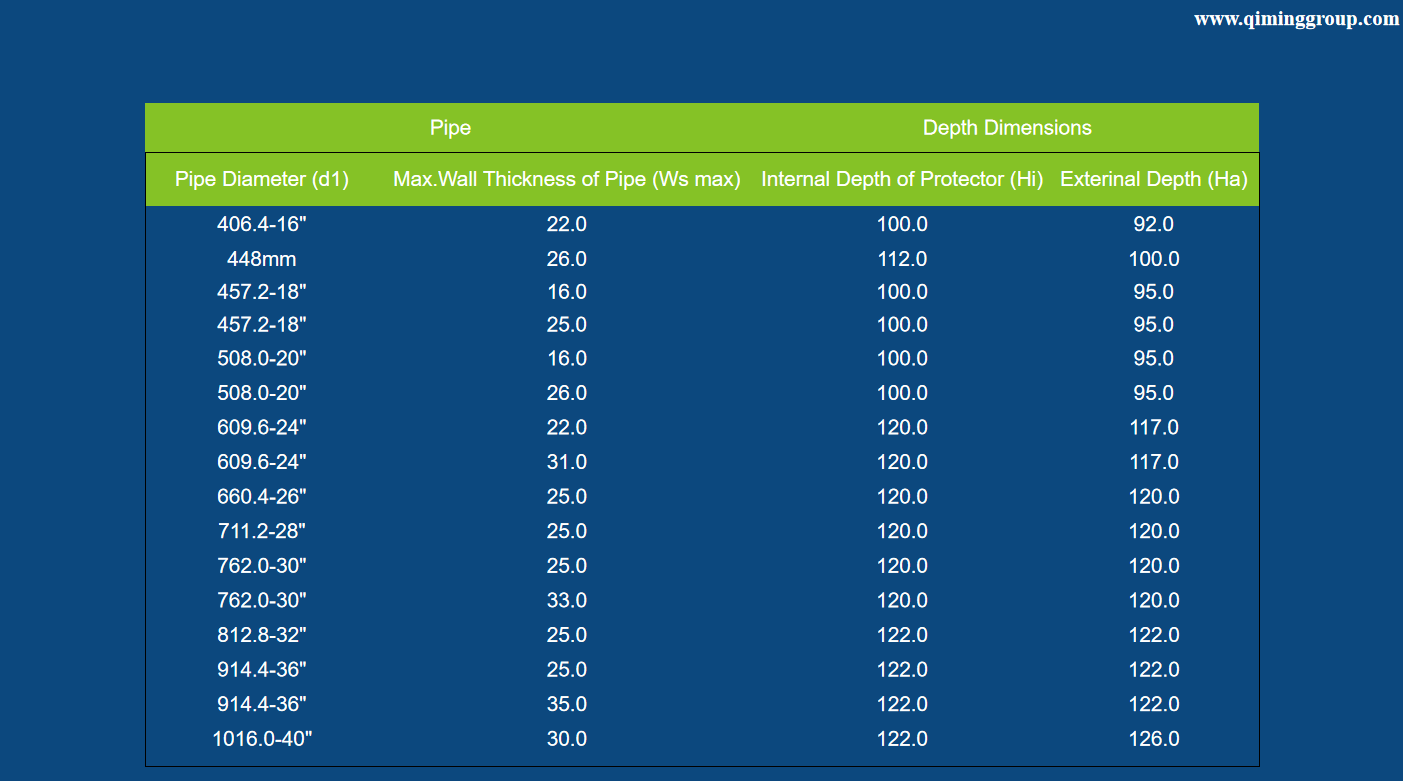
Task: Click the 33.0 wall thickness value
Action: (566, 601)
